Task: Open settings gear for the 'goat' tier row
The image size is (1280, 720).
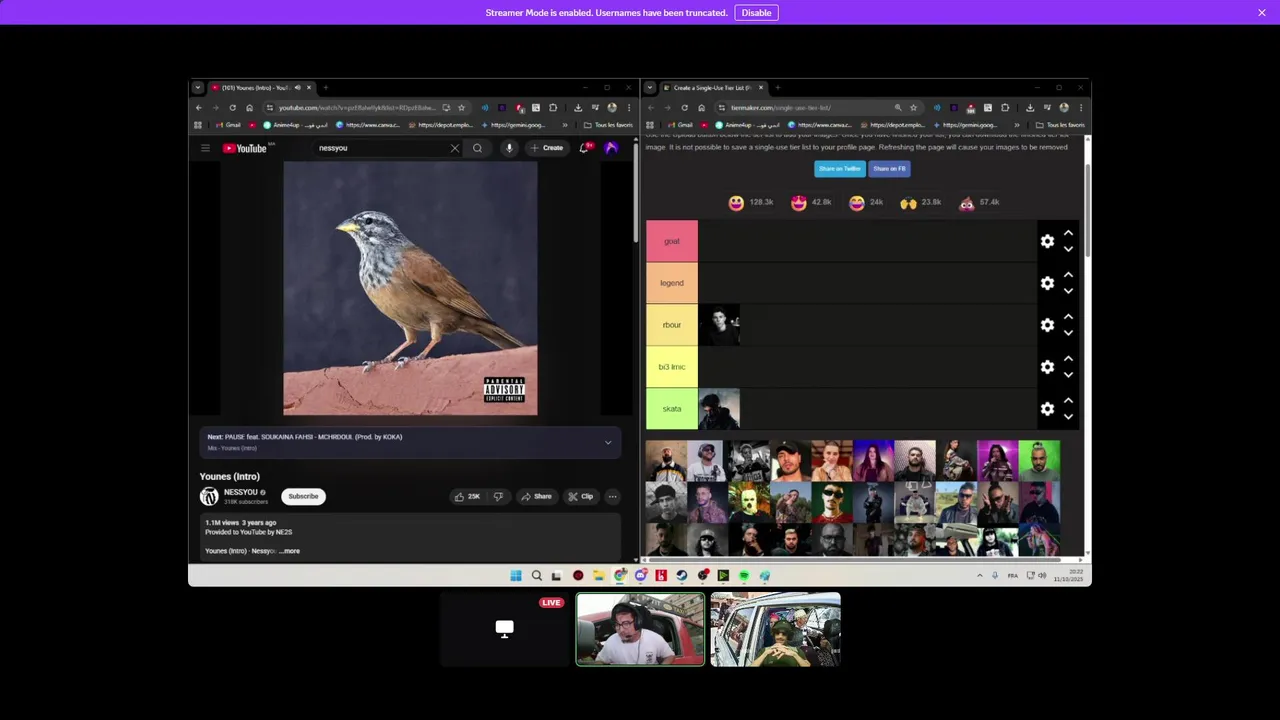Action: coord(1047,241)
